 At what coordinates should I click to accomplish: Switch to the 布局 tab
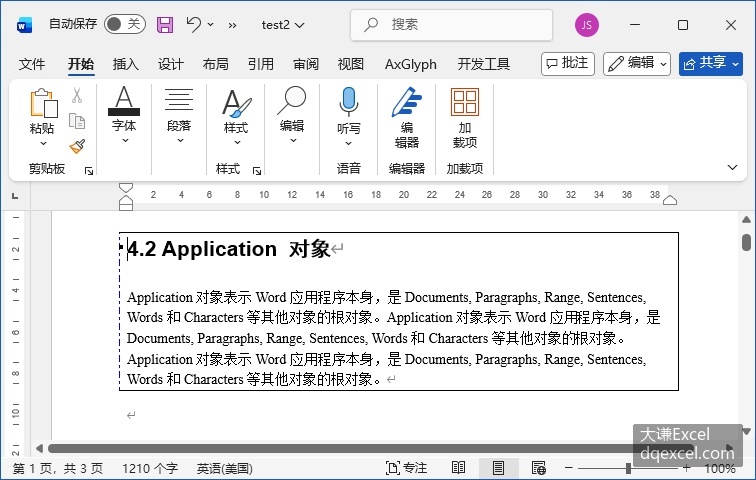click(216, 64)
